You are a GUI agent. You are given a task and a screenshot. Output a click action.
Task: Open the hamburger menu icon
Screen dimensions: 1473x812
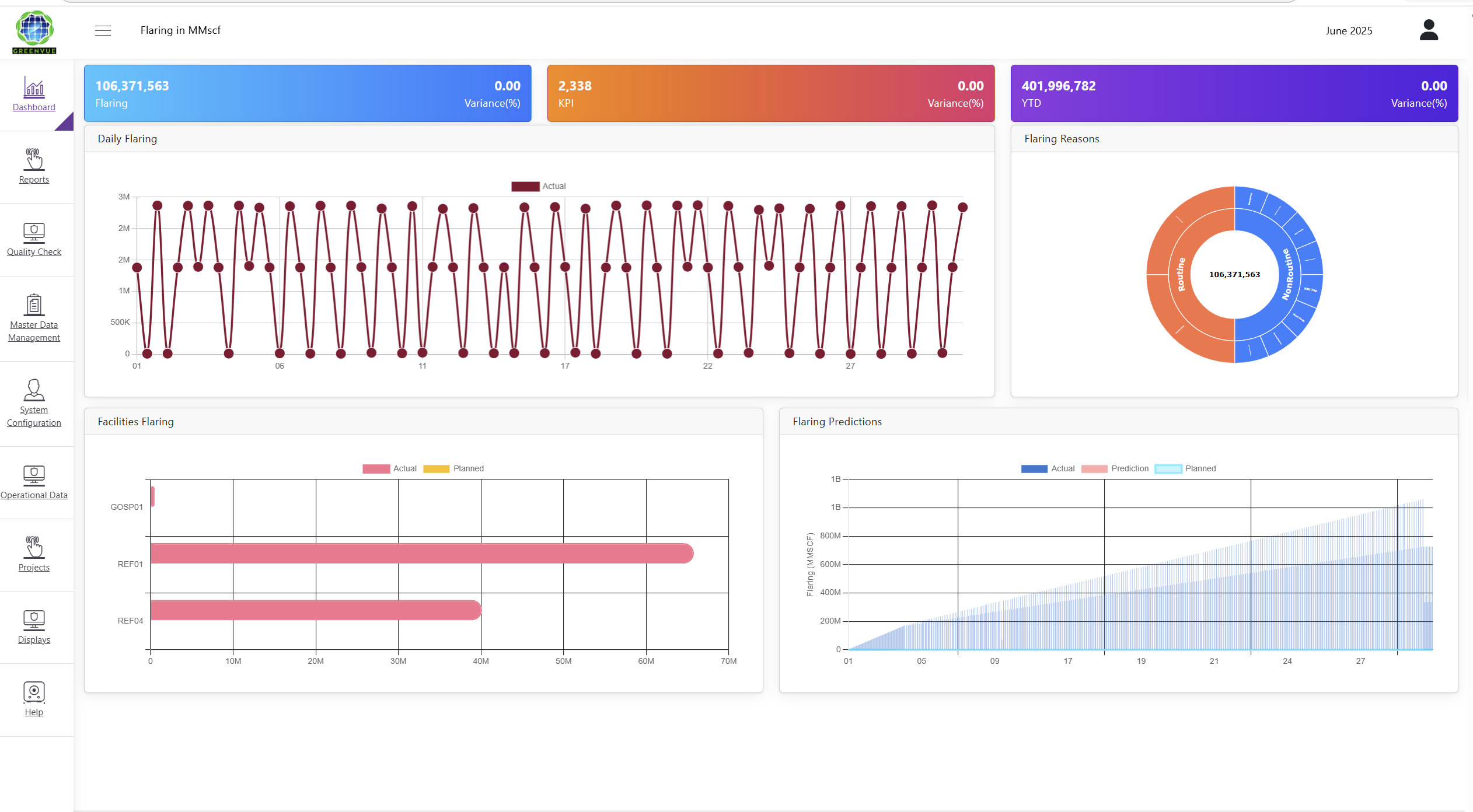(103, 30)
